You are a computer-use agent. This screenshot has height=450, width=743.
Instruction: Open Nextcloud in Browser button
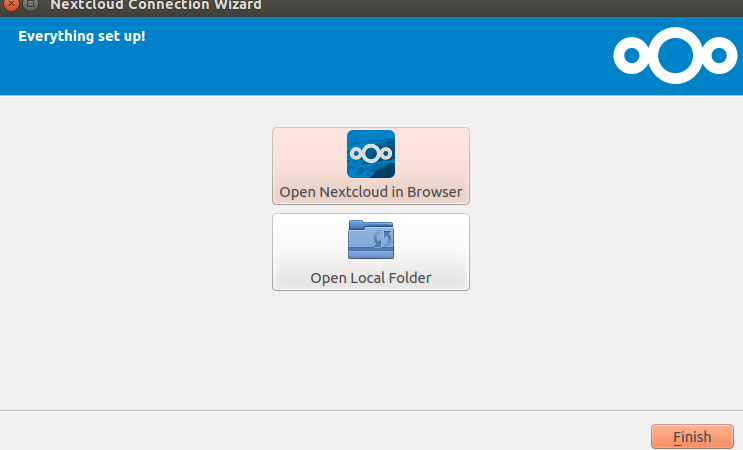(371, 166)
